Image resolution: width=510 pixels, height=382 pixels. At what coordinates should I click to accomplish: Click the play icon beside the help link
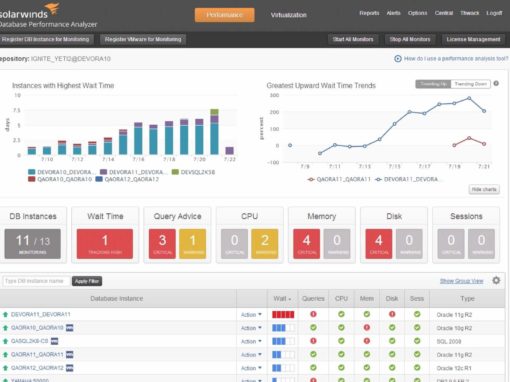pos(398,59)
